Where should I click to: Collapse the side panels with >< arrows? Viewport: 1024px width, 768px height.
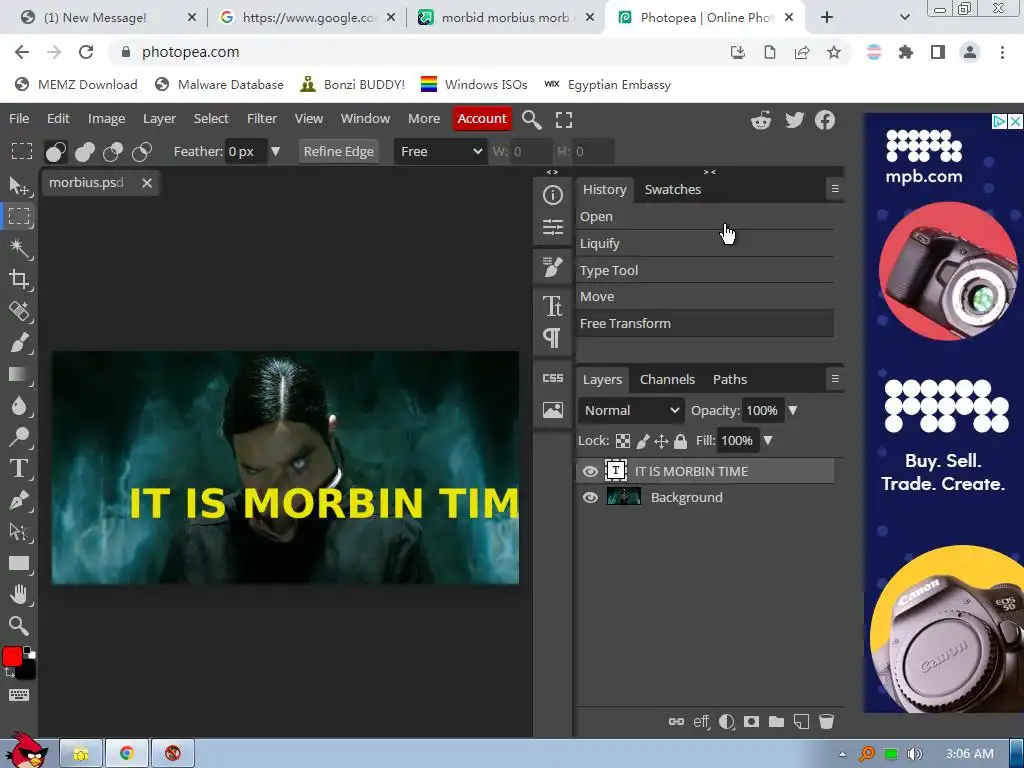pyautogui.click(x=710, y=172)
